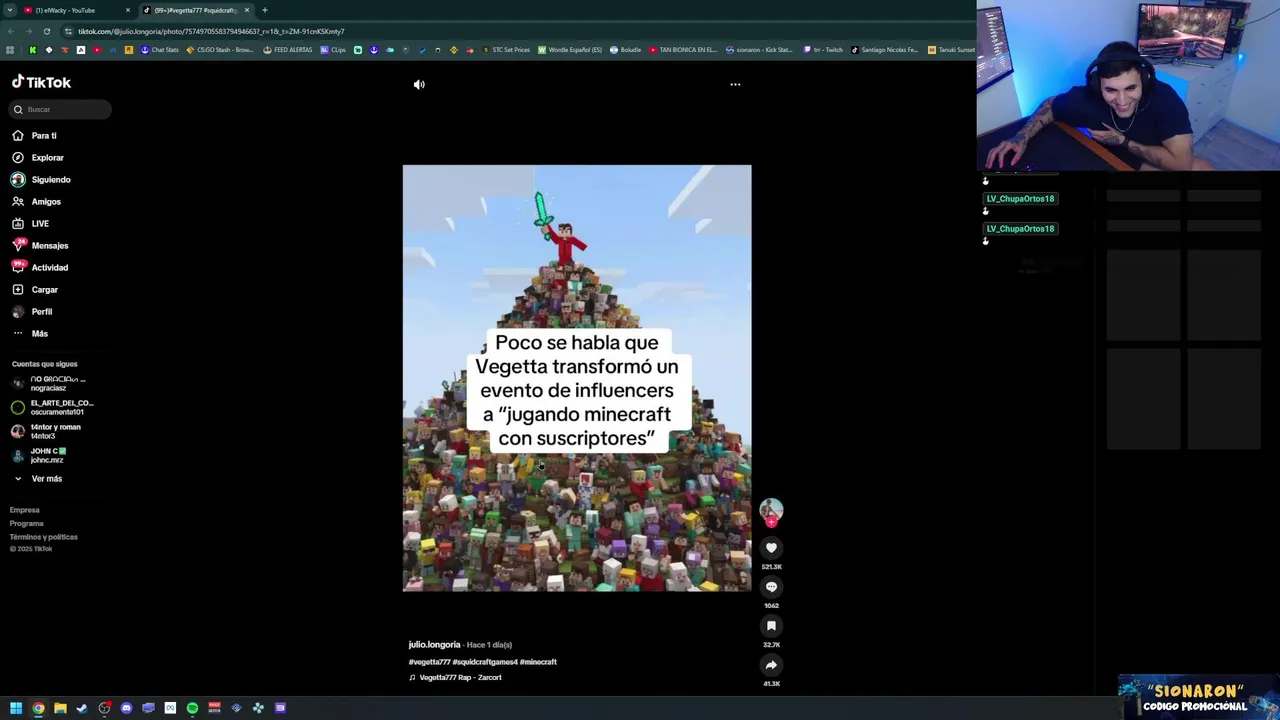The width and height of the screenshot is (1280, 720).
Task: Open the Santiago Nicolas Fe... bookmark
Action: point(885,50)
